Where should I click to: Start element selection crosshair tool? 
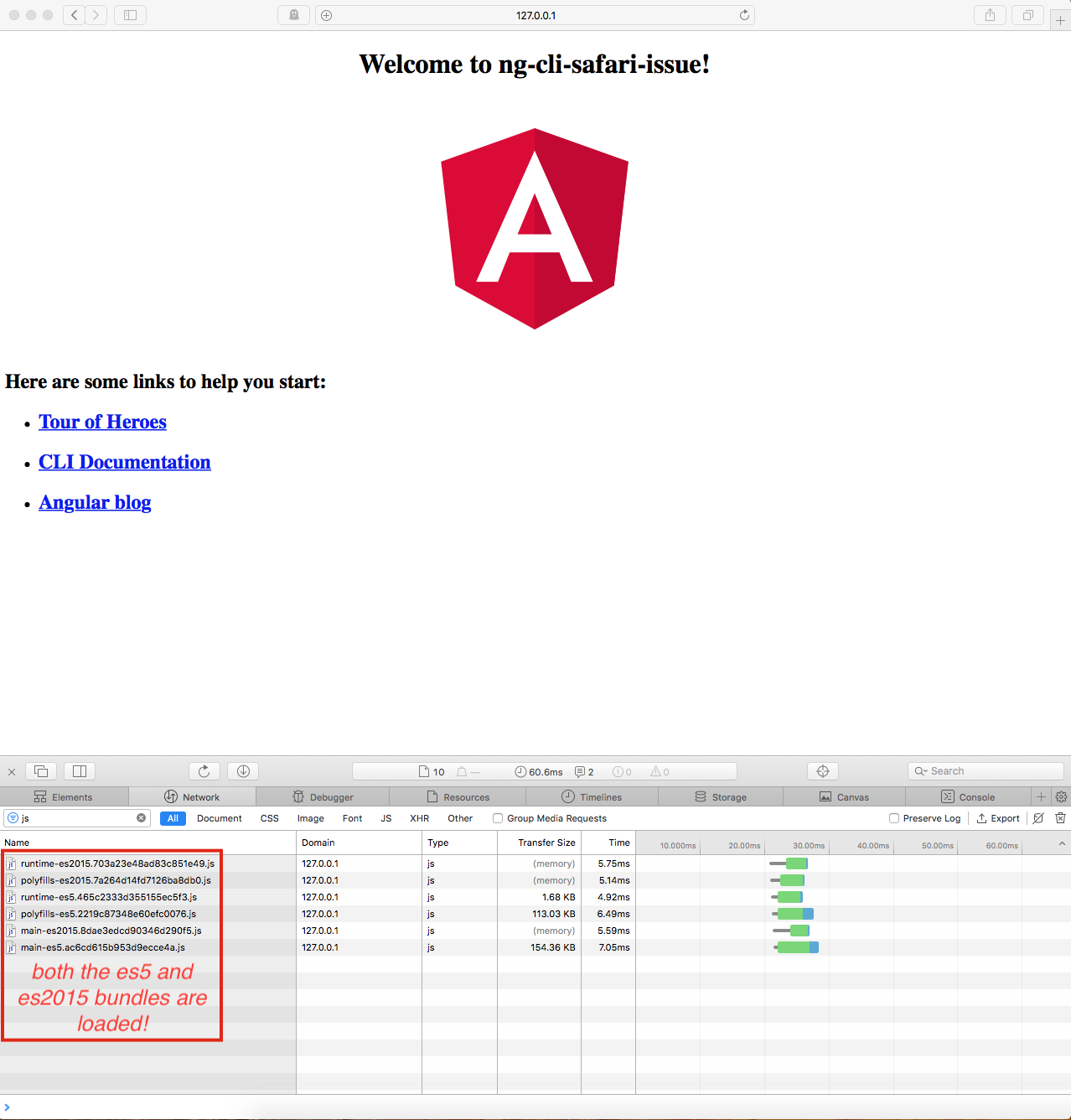point(823,771)
